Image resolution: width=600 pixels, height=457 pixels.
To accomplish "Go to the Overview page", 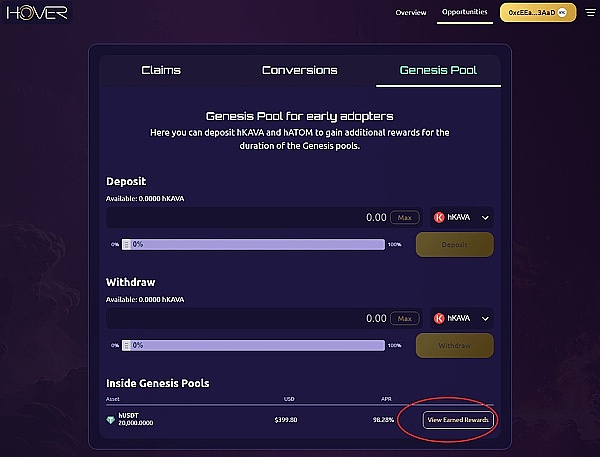I will coord(410,13).
